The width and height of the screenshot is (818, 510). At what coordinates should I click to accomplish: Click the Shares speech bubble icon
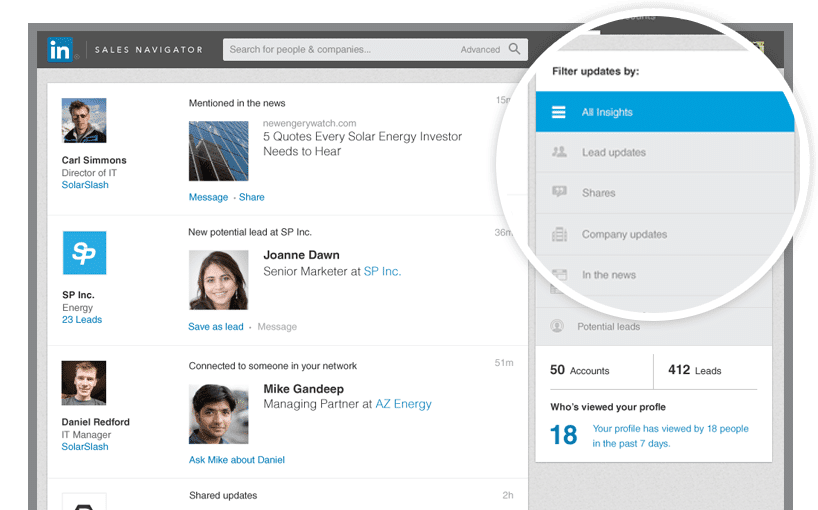coord(559,192)
